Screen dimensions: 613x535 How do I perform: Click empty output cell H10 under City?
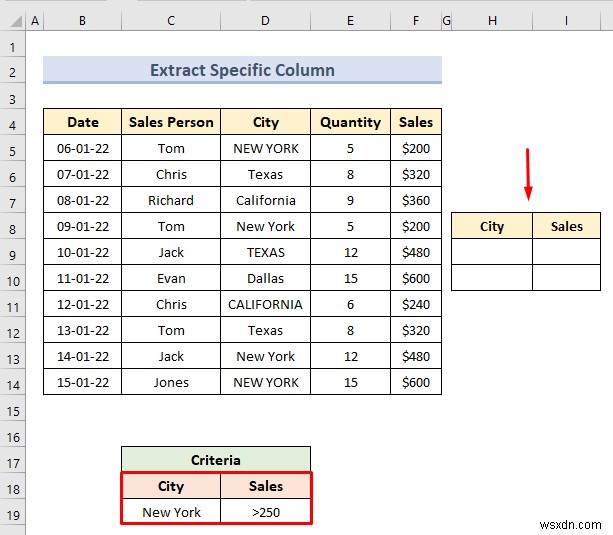click(x=492, y=278)
